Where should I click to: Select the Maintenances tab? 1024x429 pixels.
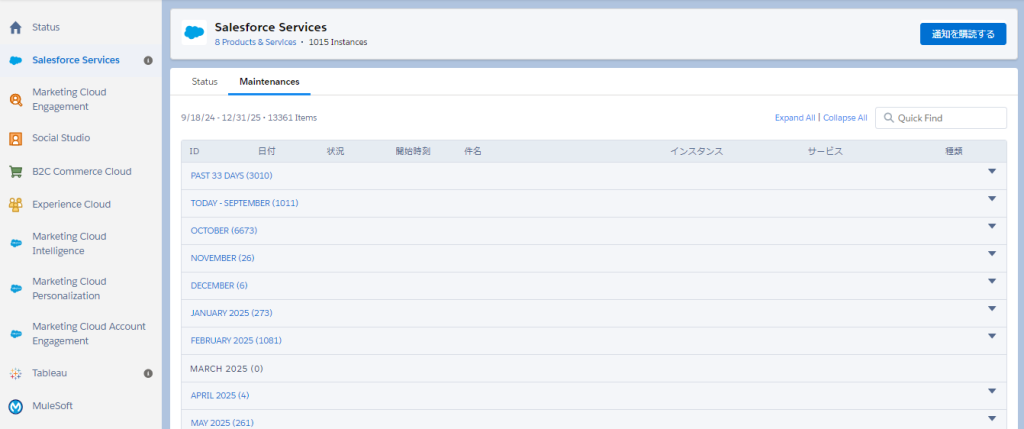pyautogui.click(x=269, y=81)
